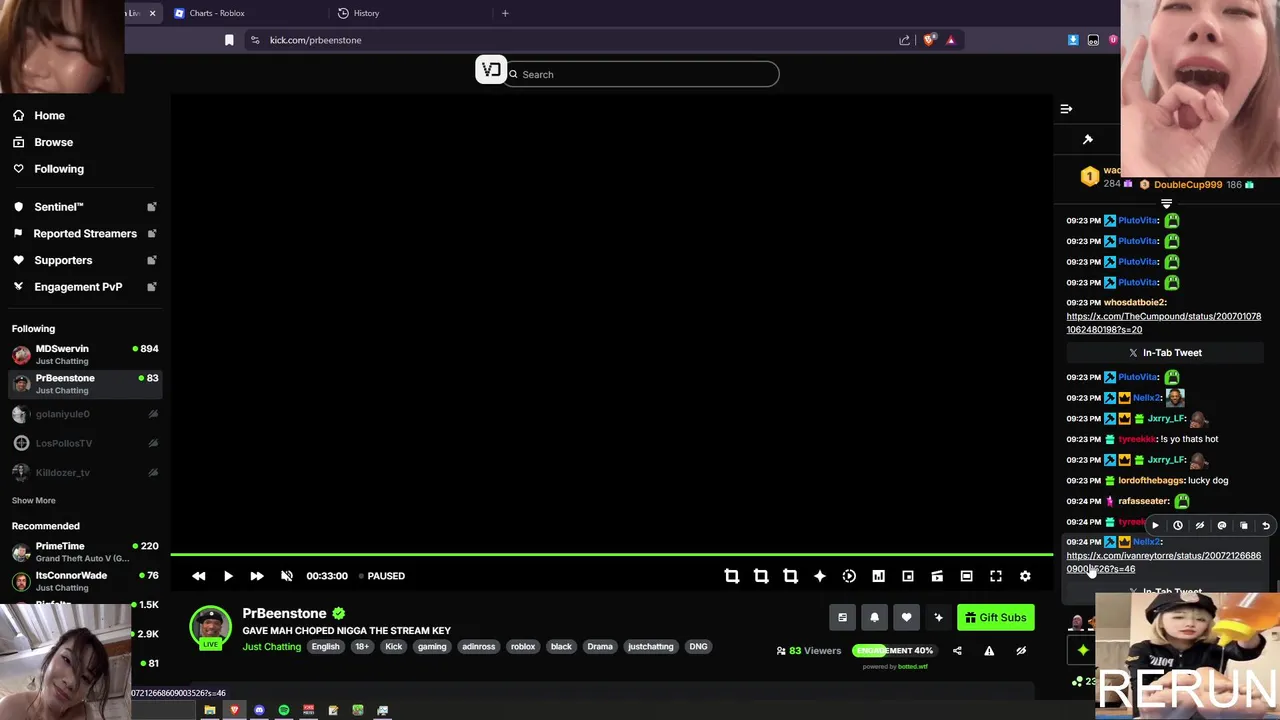Open Just Chatting category link
The height and width of the screenshot is (720, 1280).
click(271, 647)
